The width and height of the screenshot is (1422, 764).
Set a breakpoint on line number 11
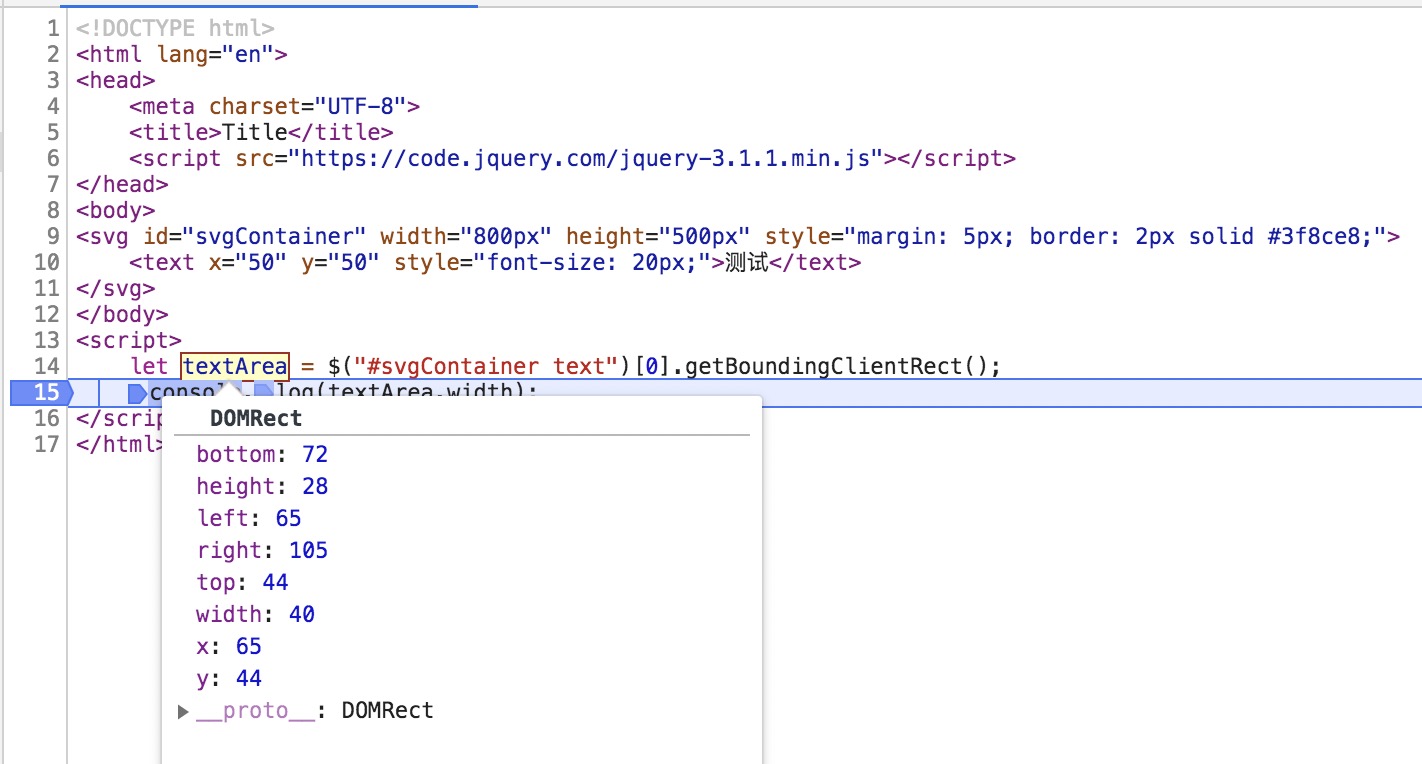click(x=47, y=288)
